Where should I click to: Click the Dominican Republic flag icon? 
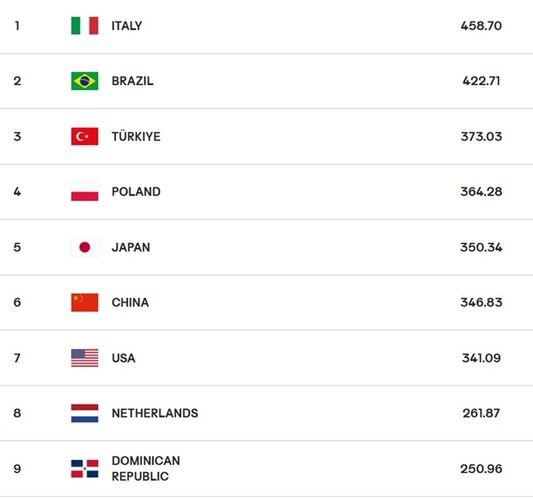click(85, 469)
